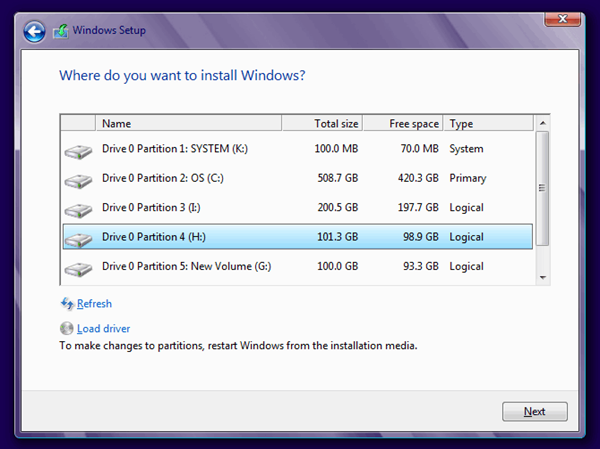
Task: Click the 197.7 GB free space cell
Action: click(x=418, y=207)
